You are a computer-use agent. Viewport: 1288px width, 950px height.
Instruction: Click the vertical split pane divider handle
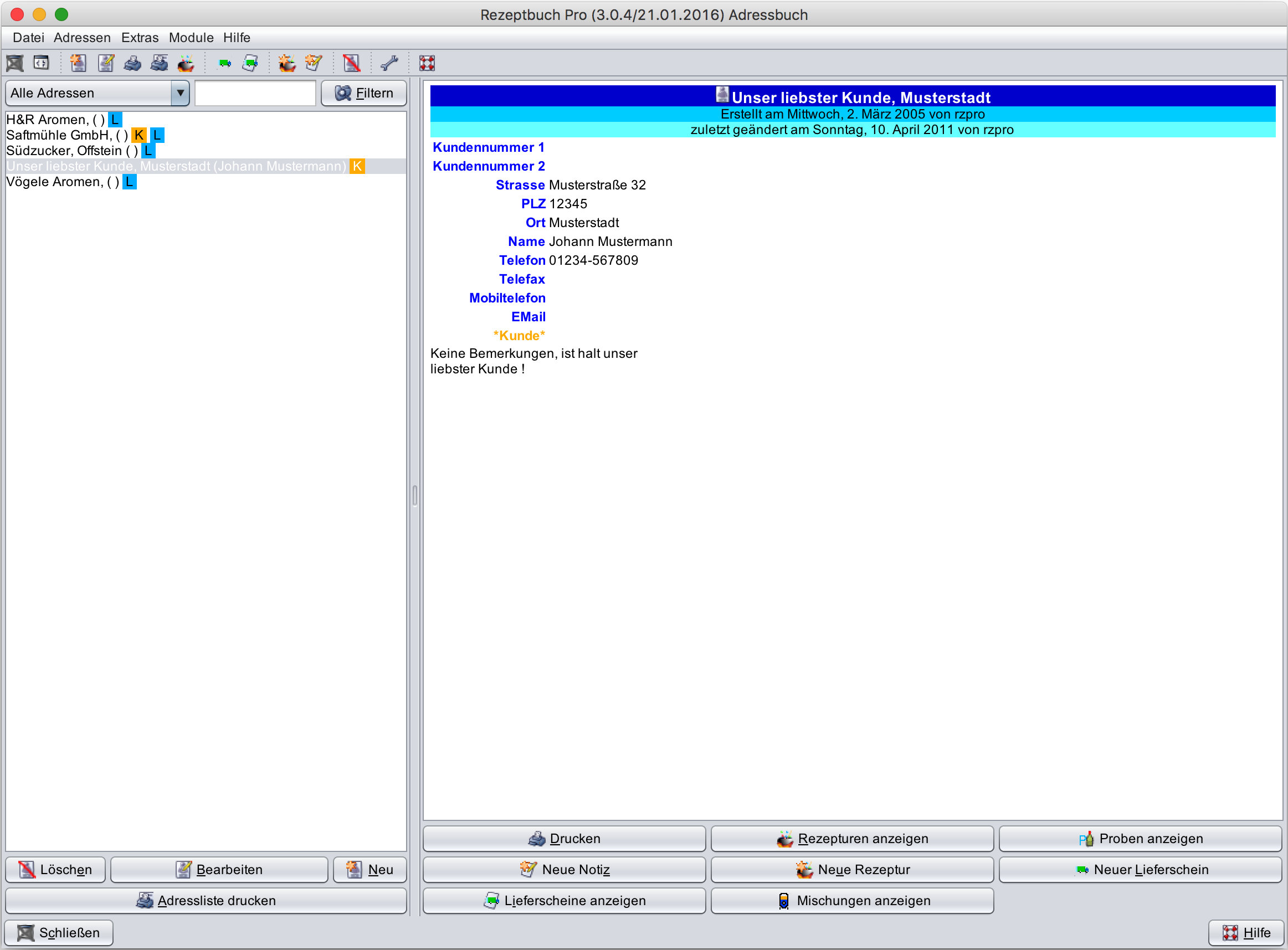tap(414, 495)
